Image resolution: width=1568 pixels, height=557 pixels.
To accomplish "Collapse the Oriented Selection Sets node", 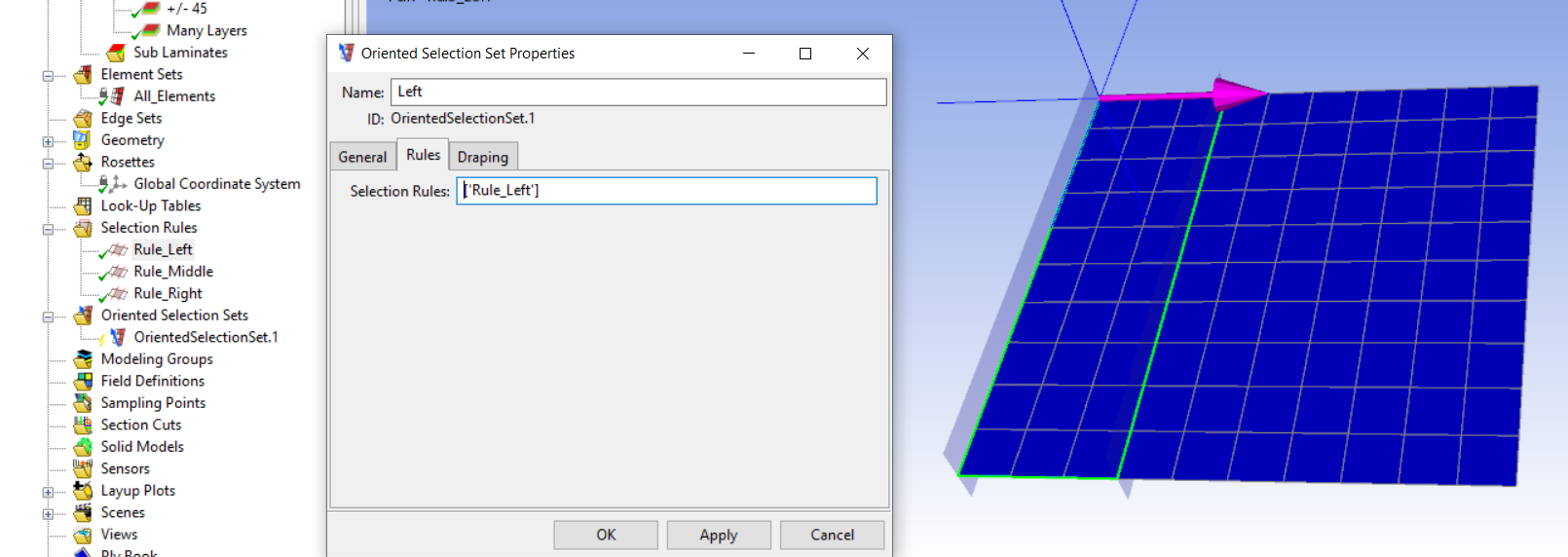I will [48, 316].
